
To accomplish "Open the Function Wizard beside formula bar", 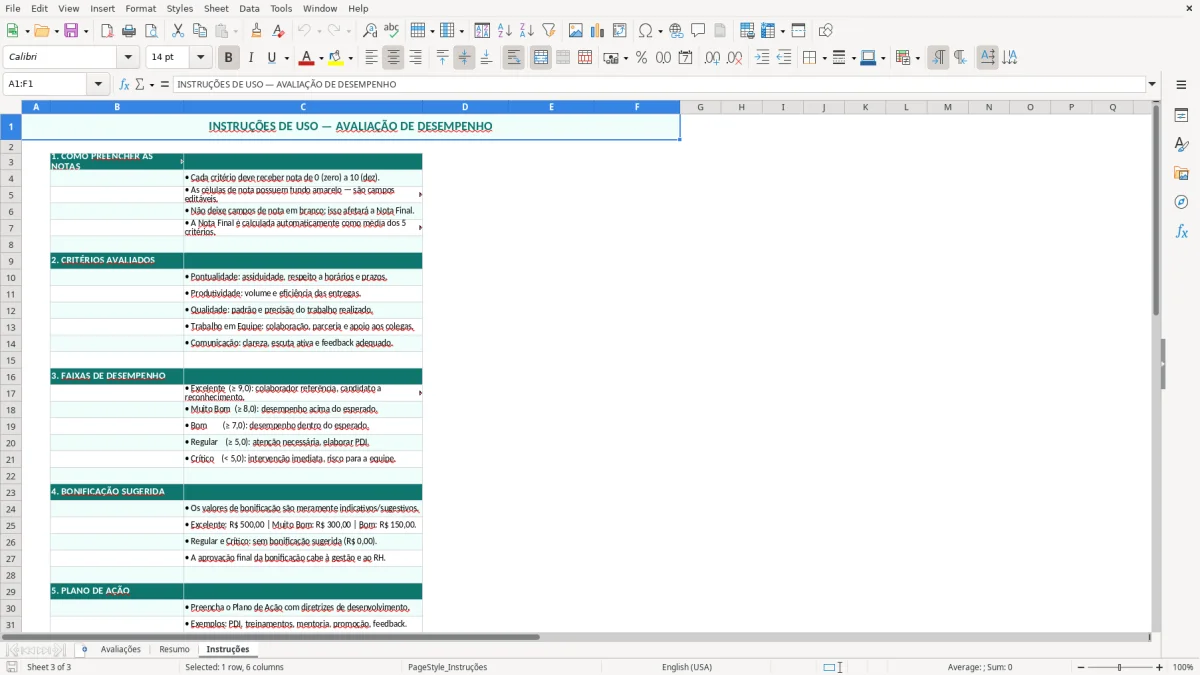I will click(124, 84).
